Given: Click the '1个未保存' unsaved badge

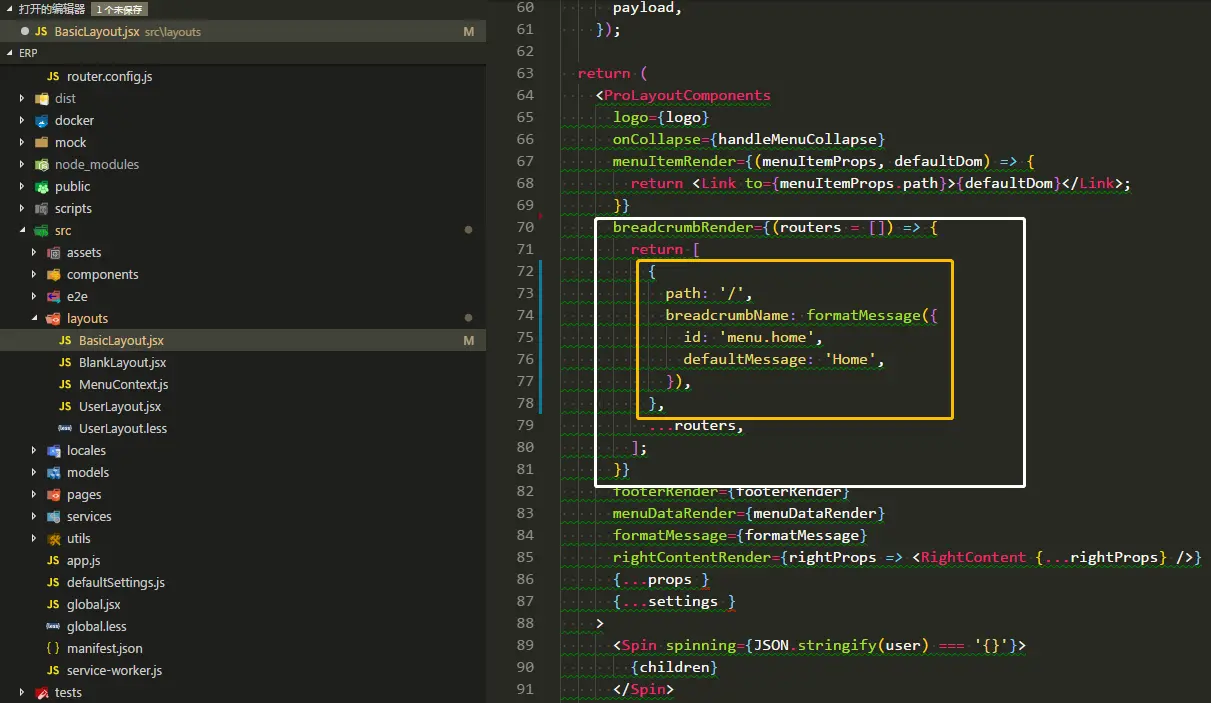Looking at the screenshot, I should (120, 9).
